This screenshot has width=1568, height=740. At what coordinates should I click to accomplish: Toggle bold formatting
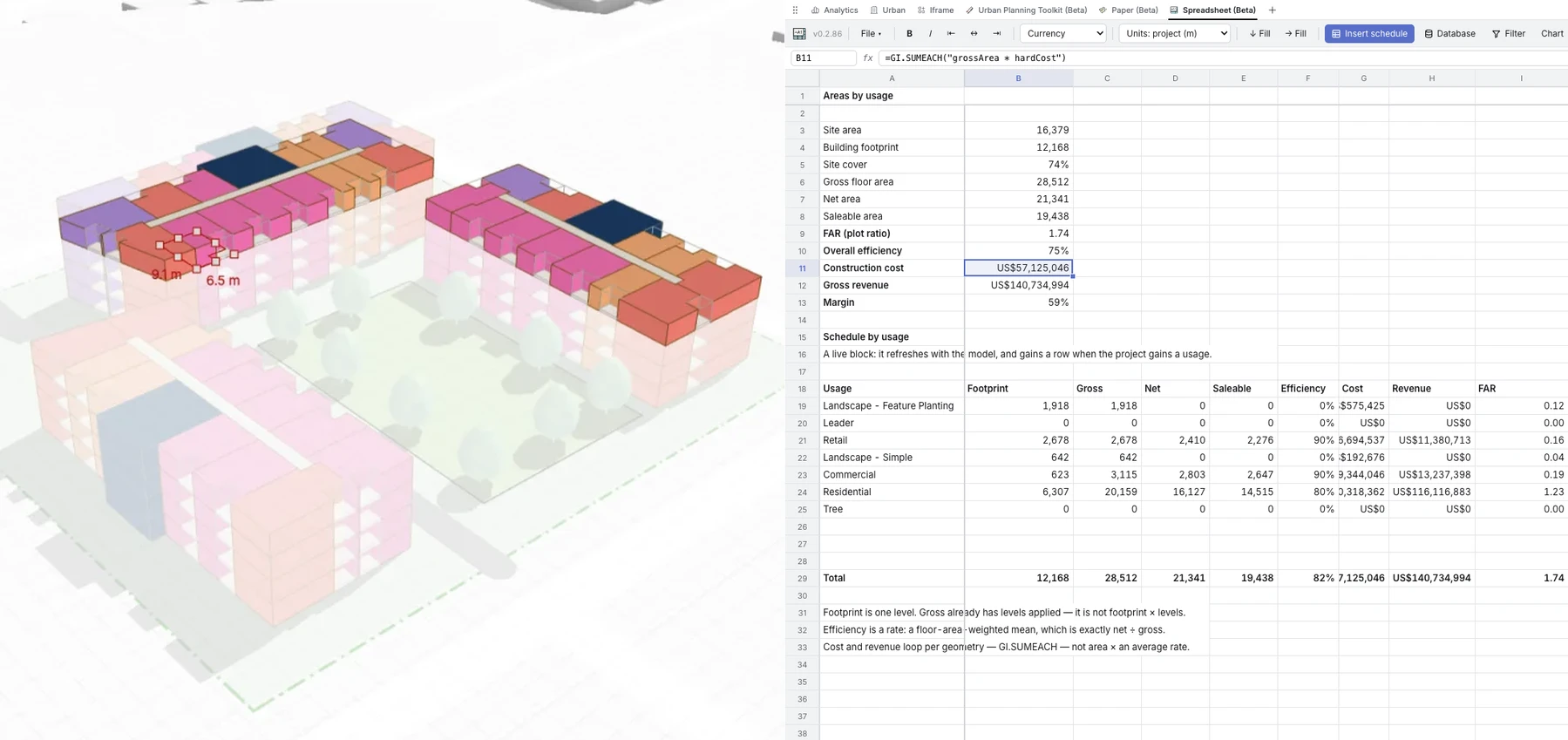pos(909,34)
